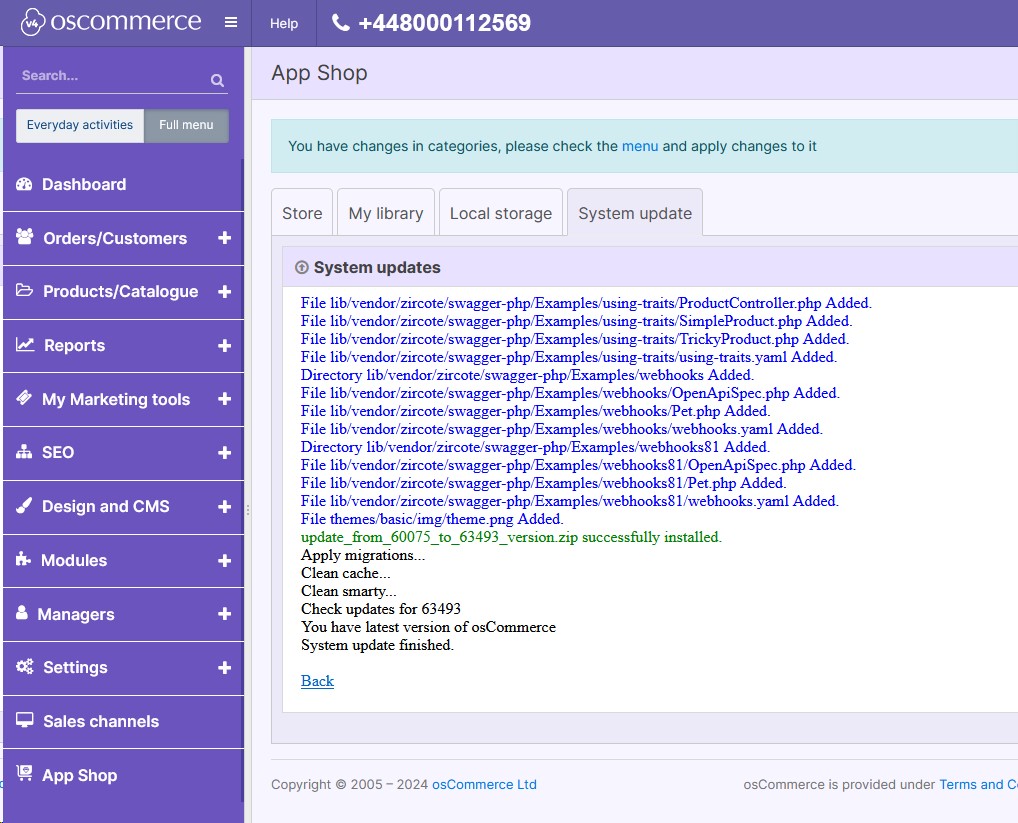Expand Orders/Customers with plus icon

coord(225,238)
